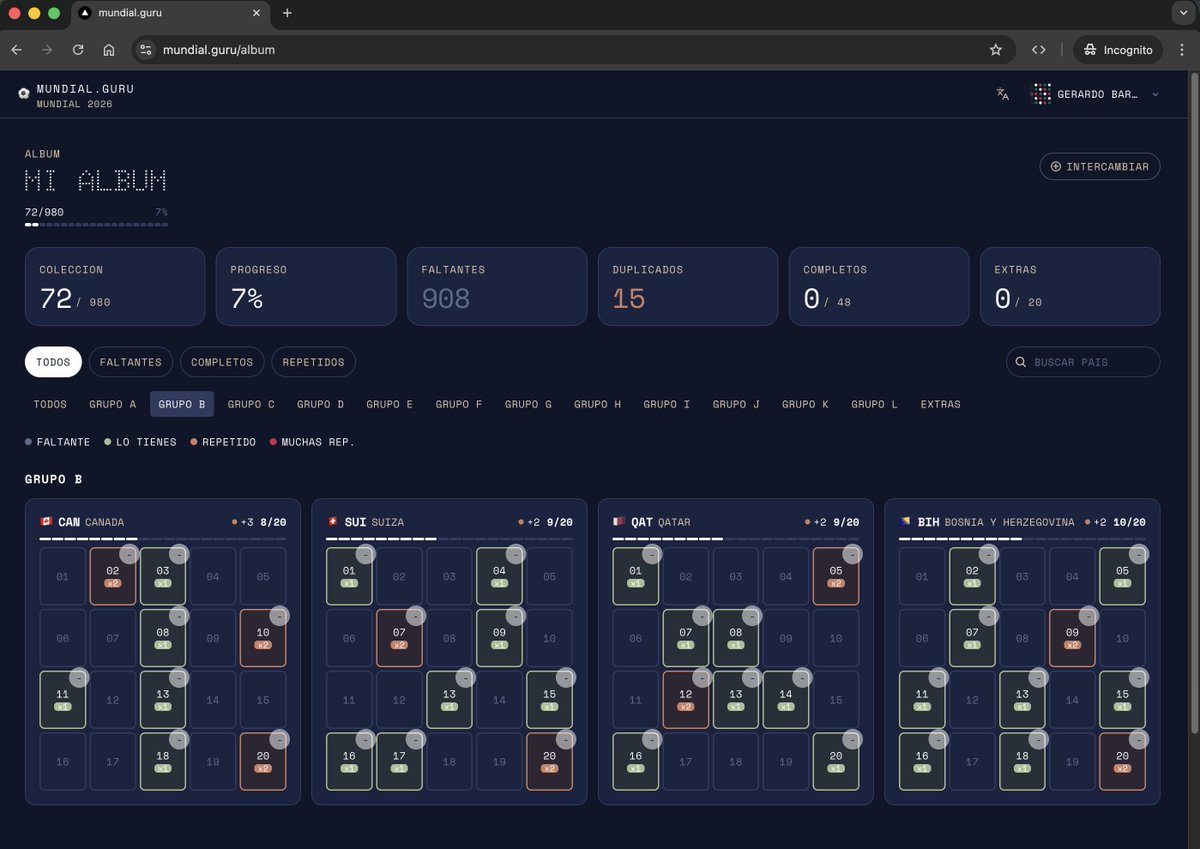
Task: Click minus badge on Suiza sticker 17
Action: (x=415, y=740)
